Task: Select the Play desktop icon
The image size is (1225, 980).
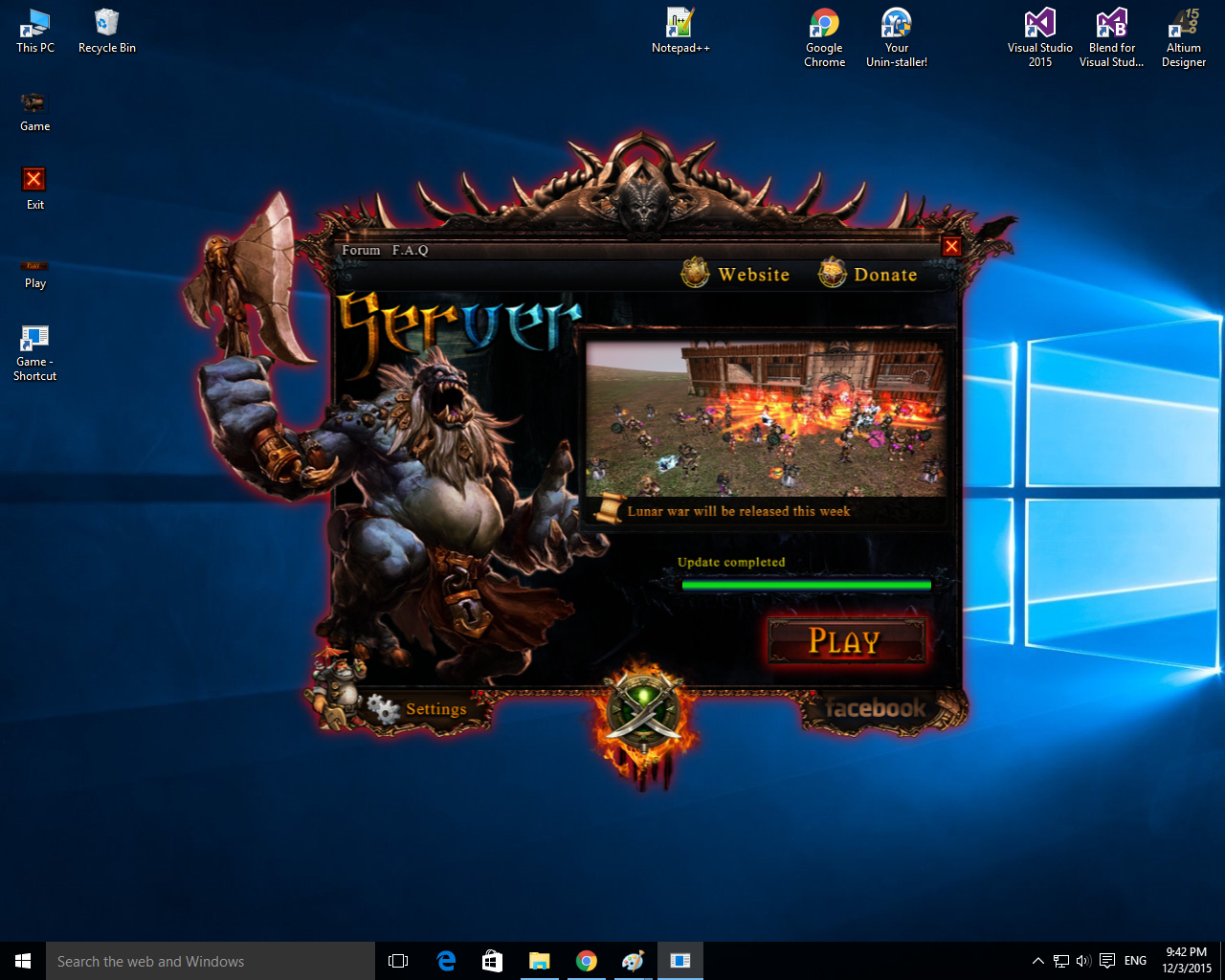Action: pos(34,274)
